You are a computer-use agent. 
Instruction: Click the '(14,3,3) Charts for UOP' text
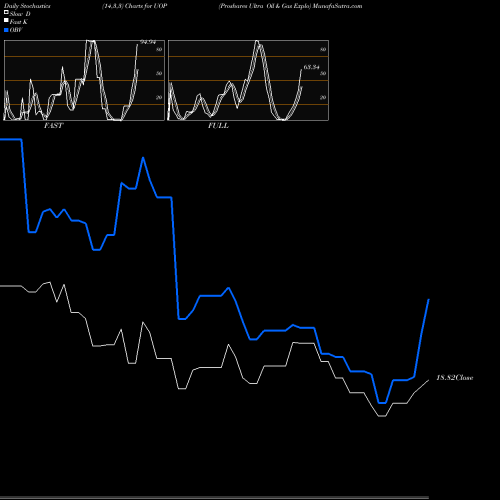click(x=135, y=6)
